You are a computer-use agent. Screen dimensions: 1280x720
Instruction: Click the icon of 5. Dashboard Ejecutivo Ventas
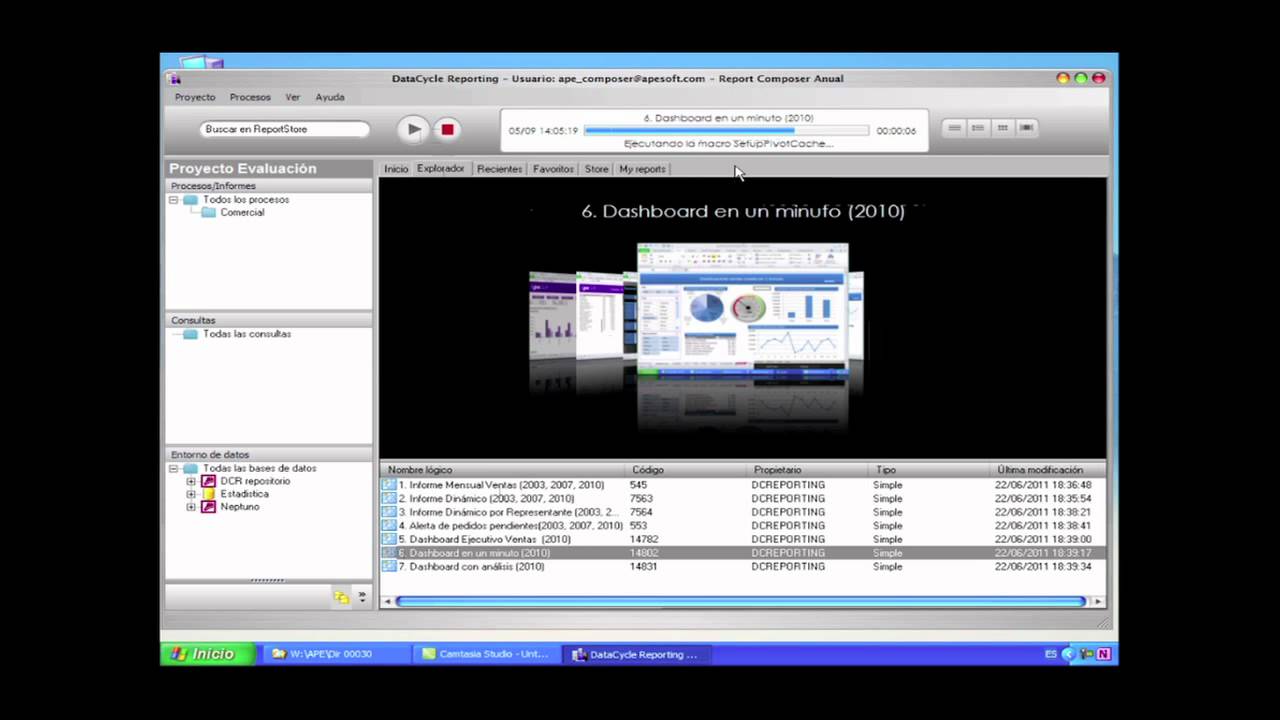(389, 539)
